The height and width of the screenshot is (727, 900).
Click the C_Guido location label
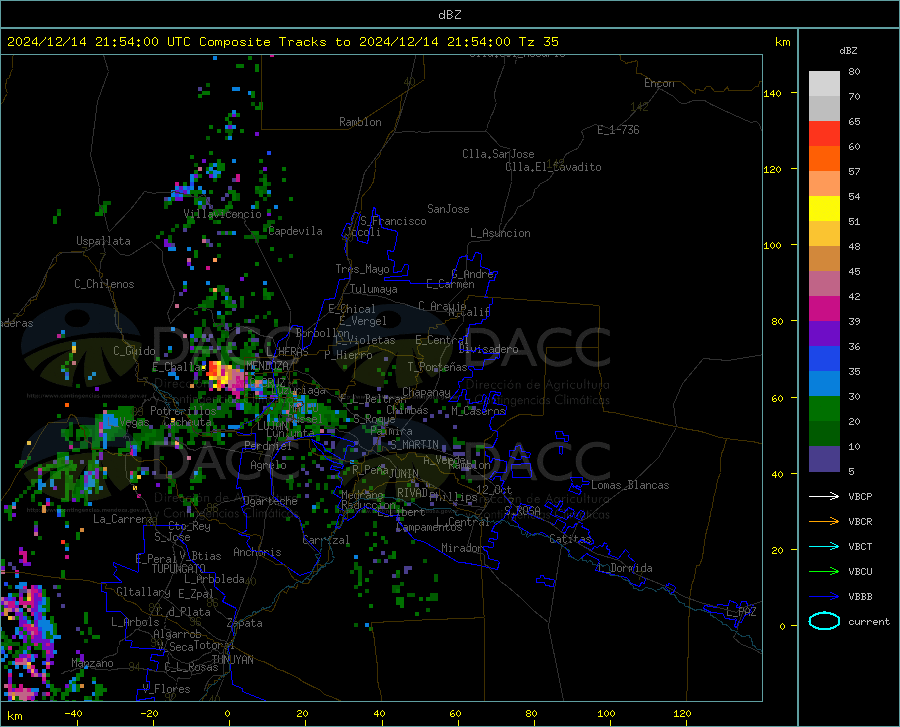[134, 351]
